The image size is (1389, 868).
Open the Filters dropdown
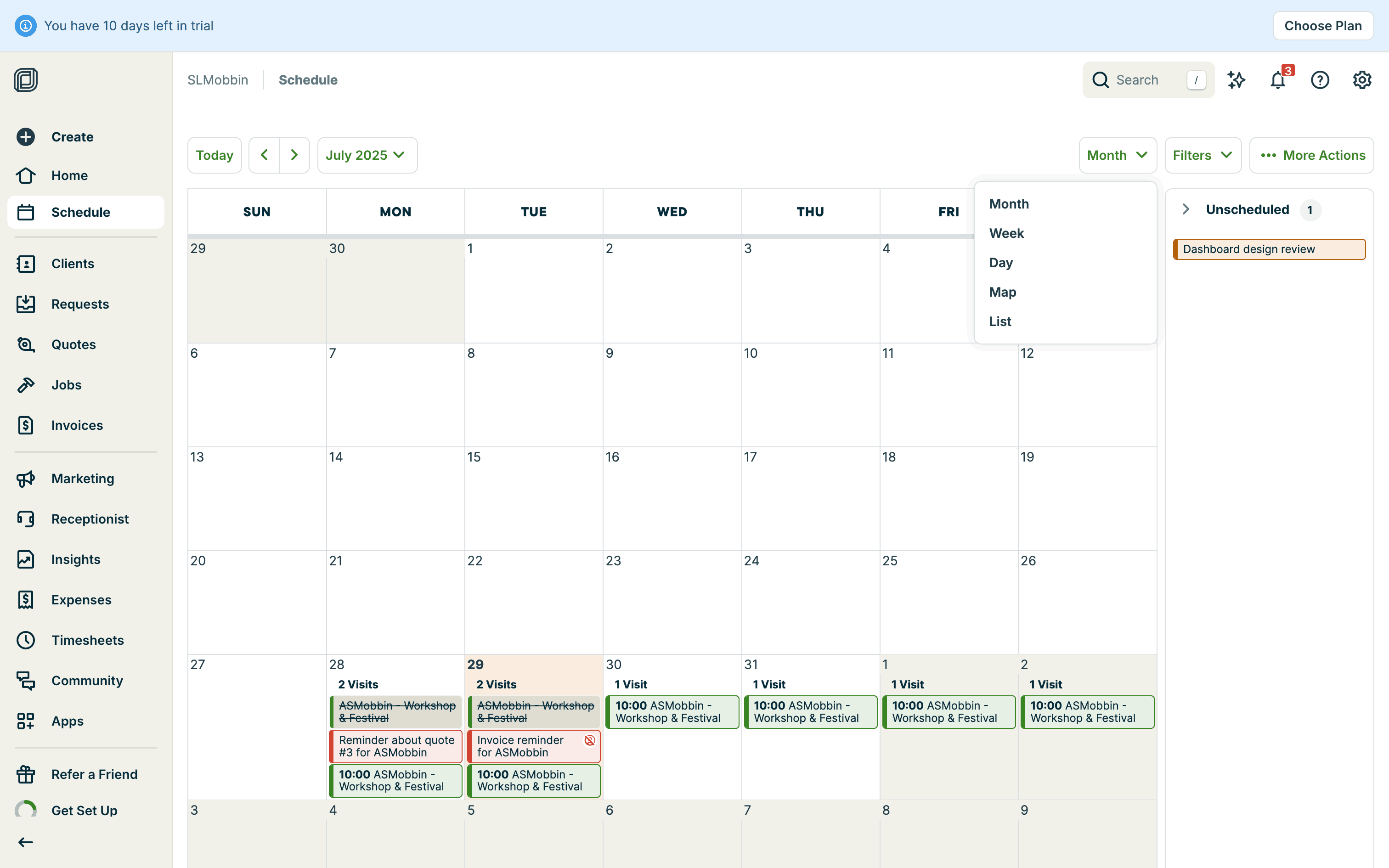pyautogui.click(x=1203, y=155)
